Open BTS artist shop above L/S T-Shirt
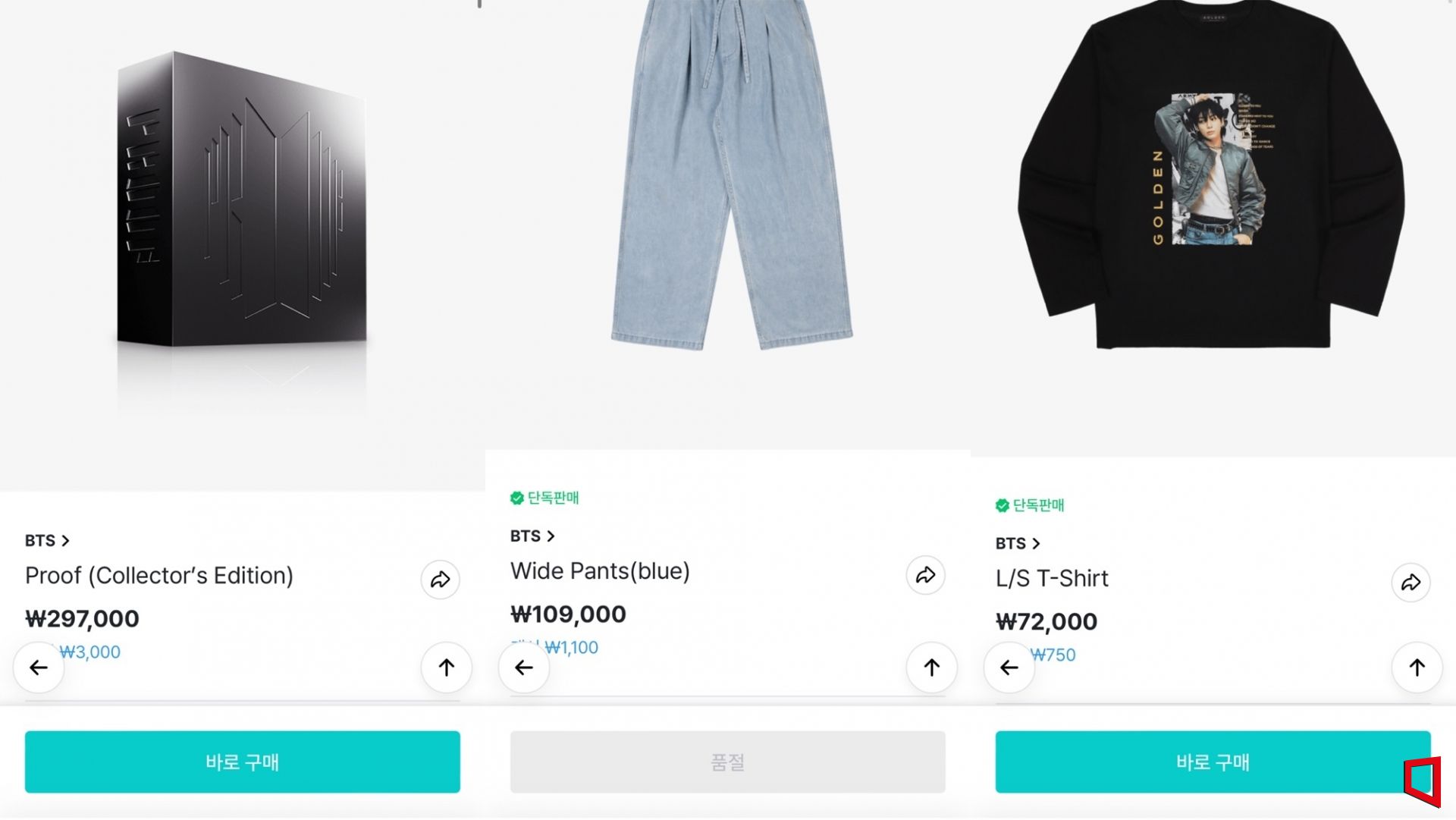This screenshot has width=1456, height=820. tap(1018, 544)
